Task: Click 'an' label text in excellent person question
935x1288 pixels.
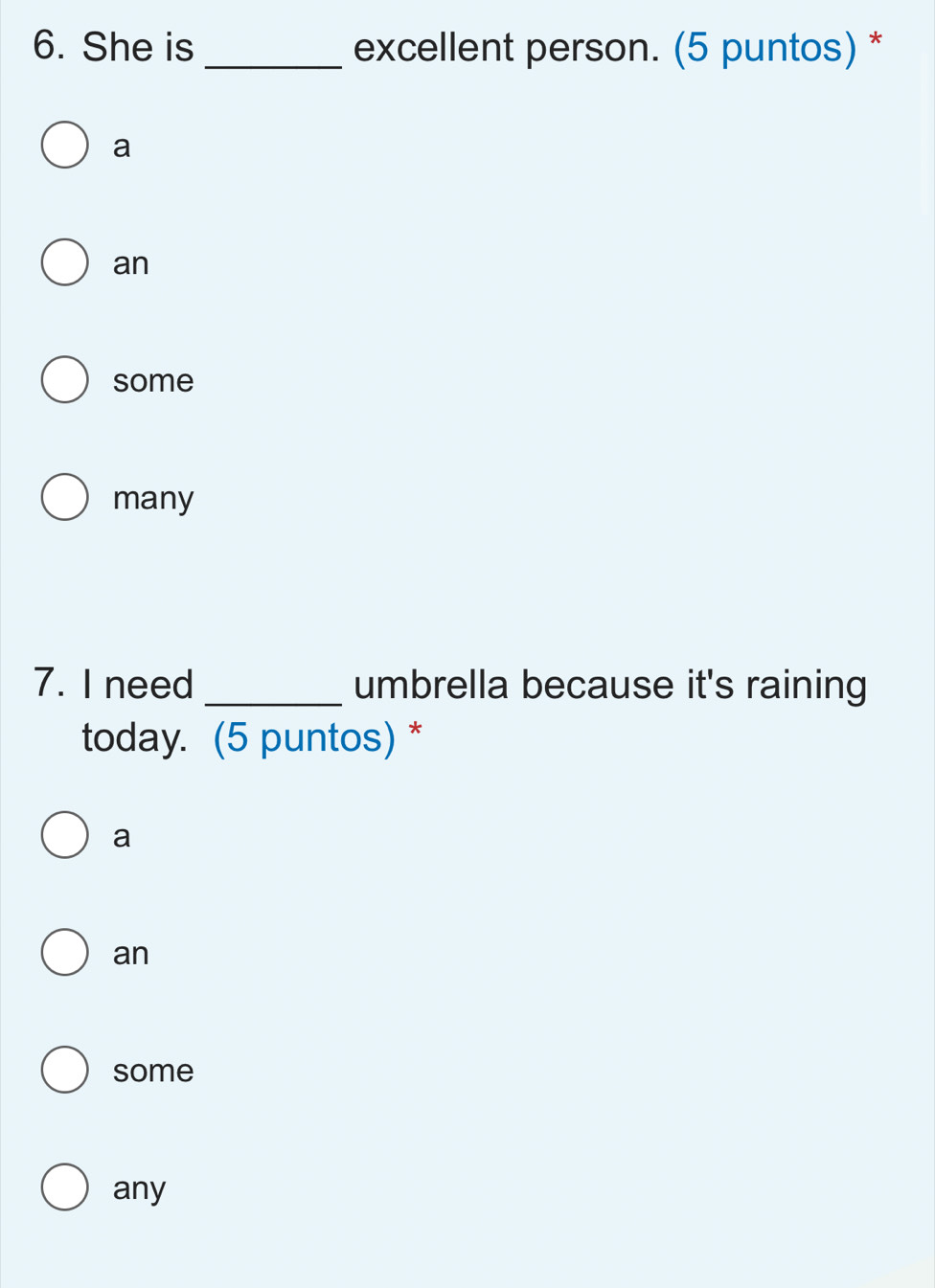Action: pos(131,263)
